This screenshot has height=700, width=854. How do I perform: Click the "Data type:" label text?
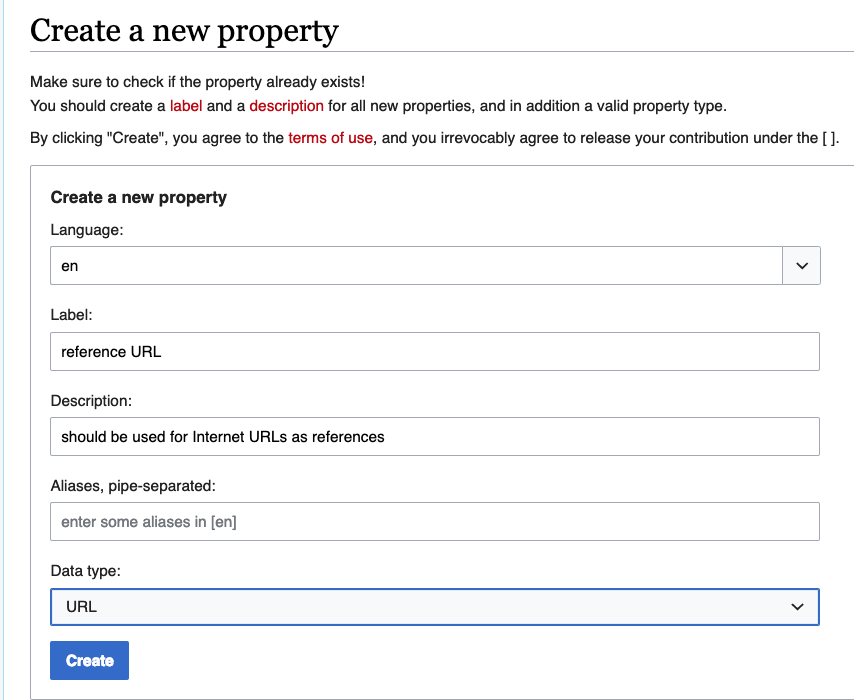tap(86, 571)
